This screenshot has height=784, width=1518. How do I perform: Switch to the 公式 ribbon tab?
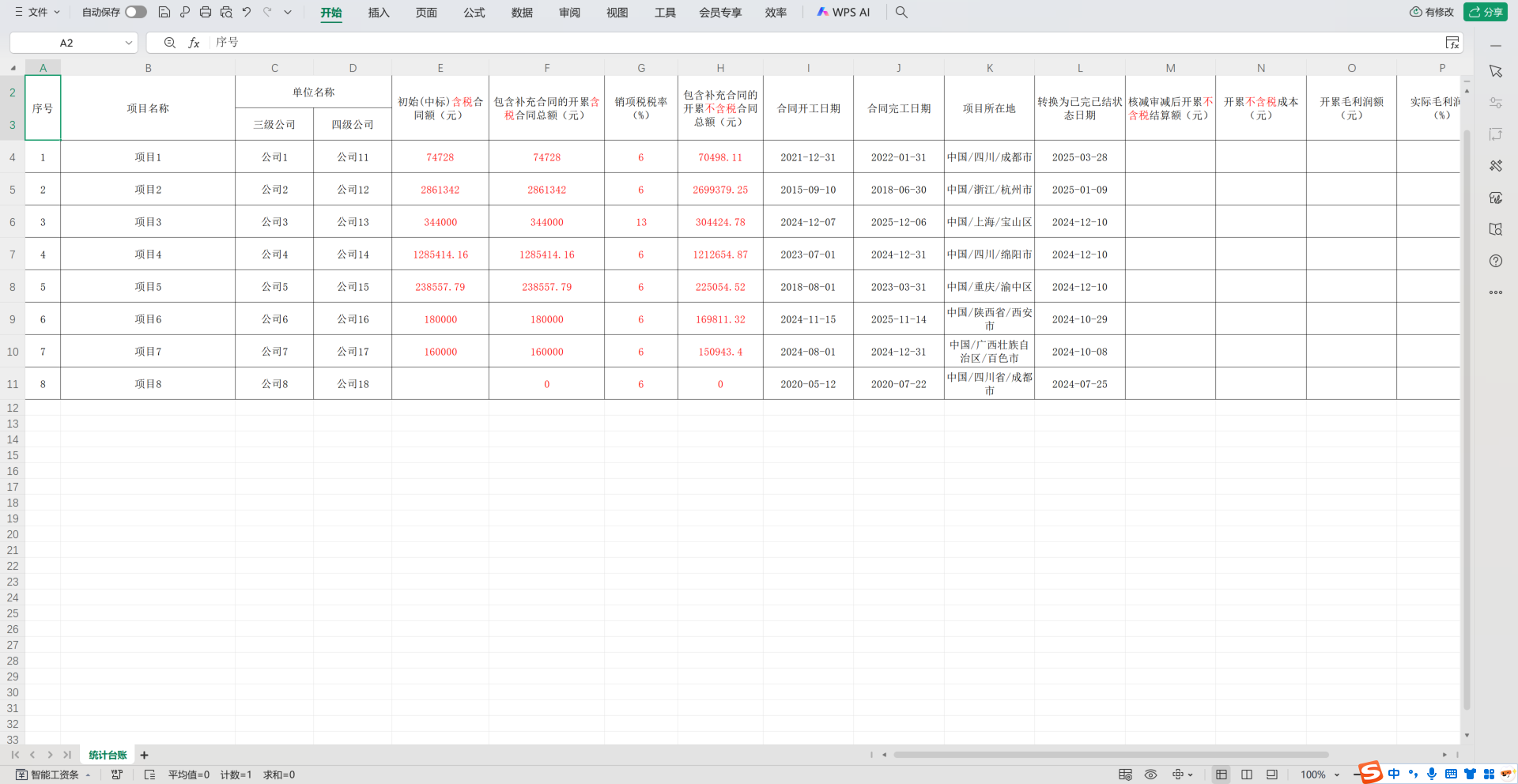coord(474,13)
